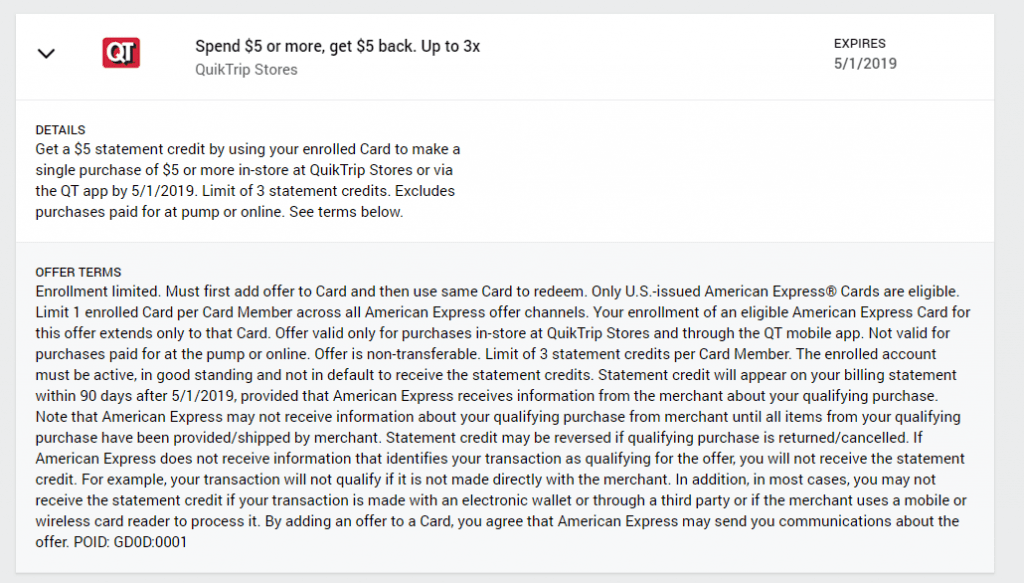The width and height of the screenshot is (1024, 583).
Task: Select the QuikTrip Stores merchant name
Action: [246, 70]
